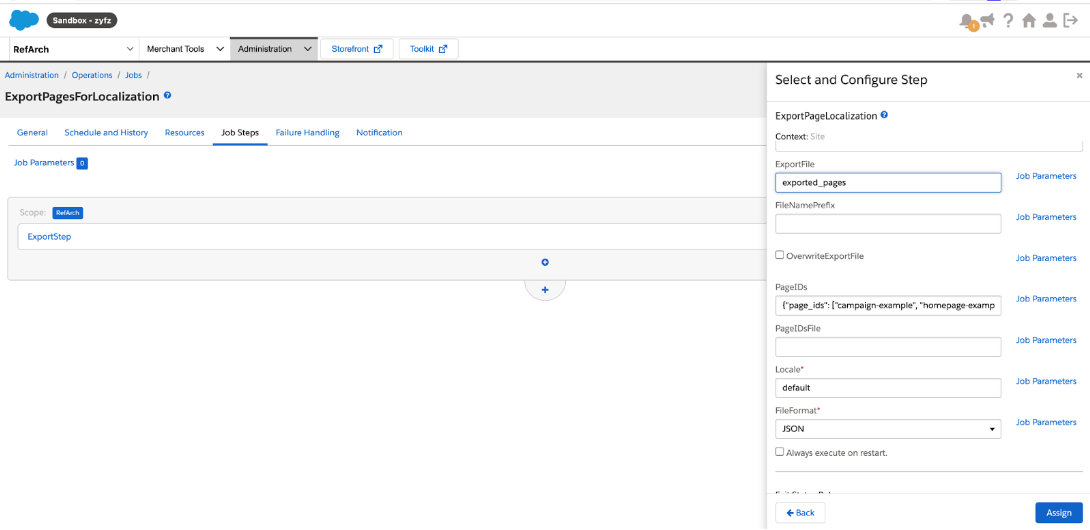
Task: Click Job Parameters link beside FileFormat
Action: (1046, 422)
